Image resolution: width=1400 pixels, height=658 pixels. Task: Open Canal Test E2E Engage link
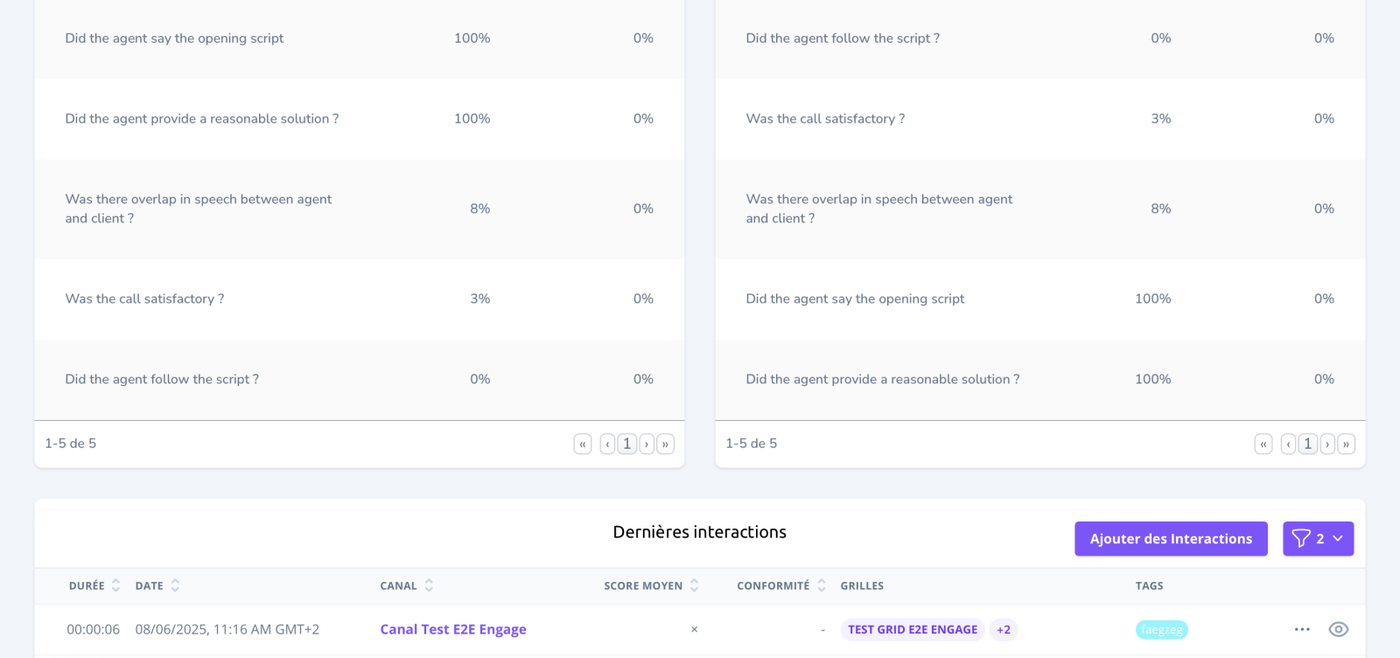(453, 629)
